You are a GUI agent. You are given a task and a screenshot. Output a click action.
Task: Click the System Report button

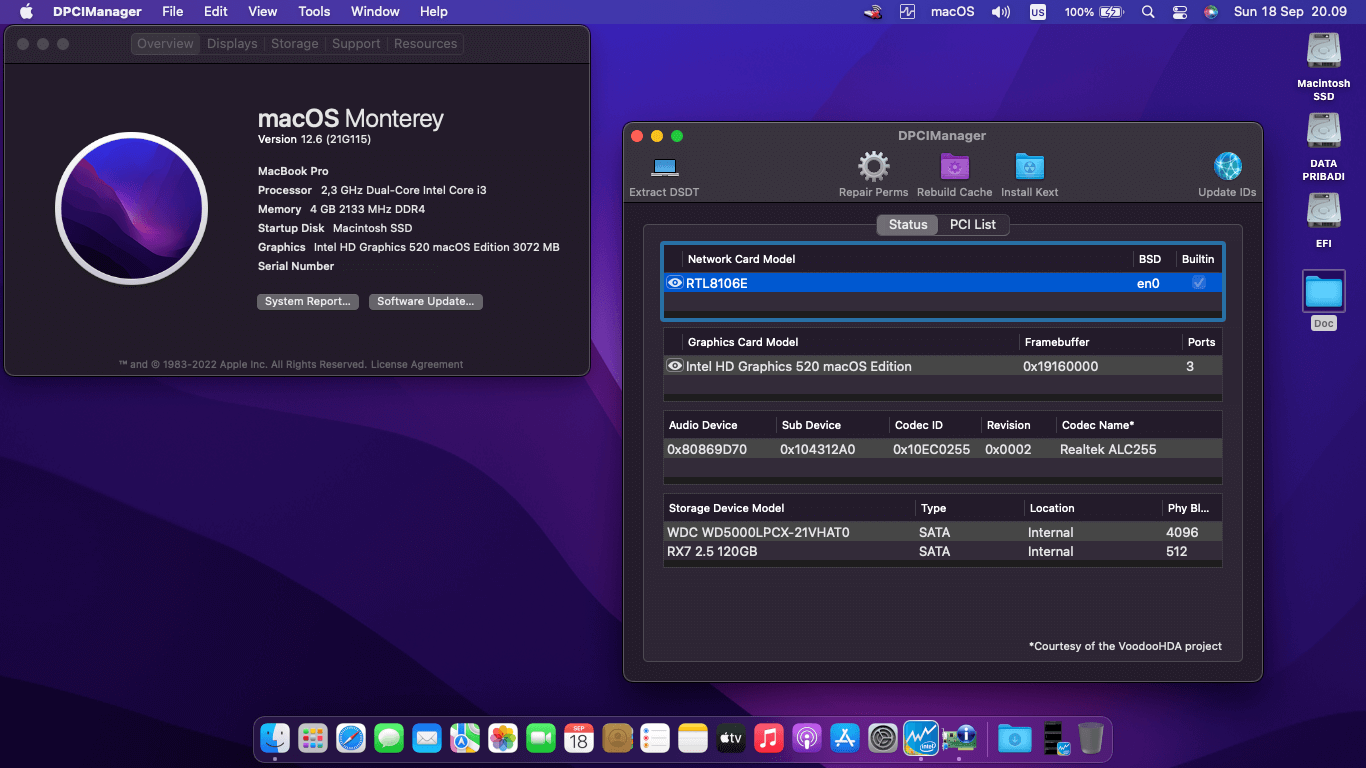click(x=307, y=301)
